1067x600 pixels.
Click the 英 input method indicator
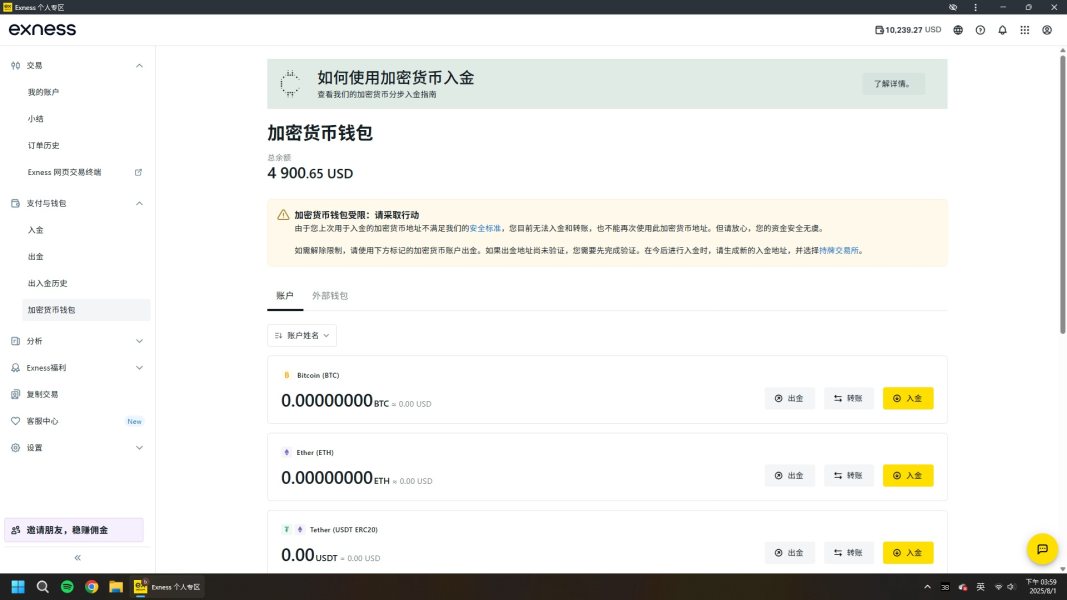981,587
